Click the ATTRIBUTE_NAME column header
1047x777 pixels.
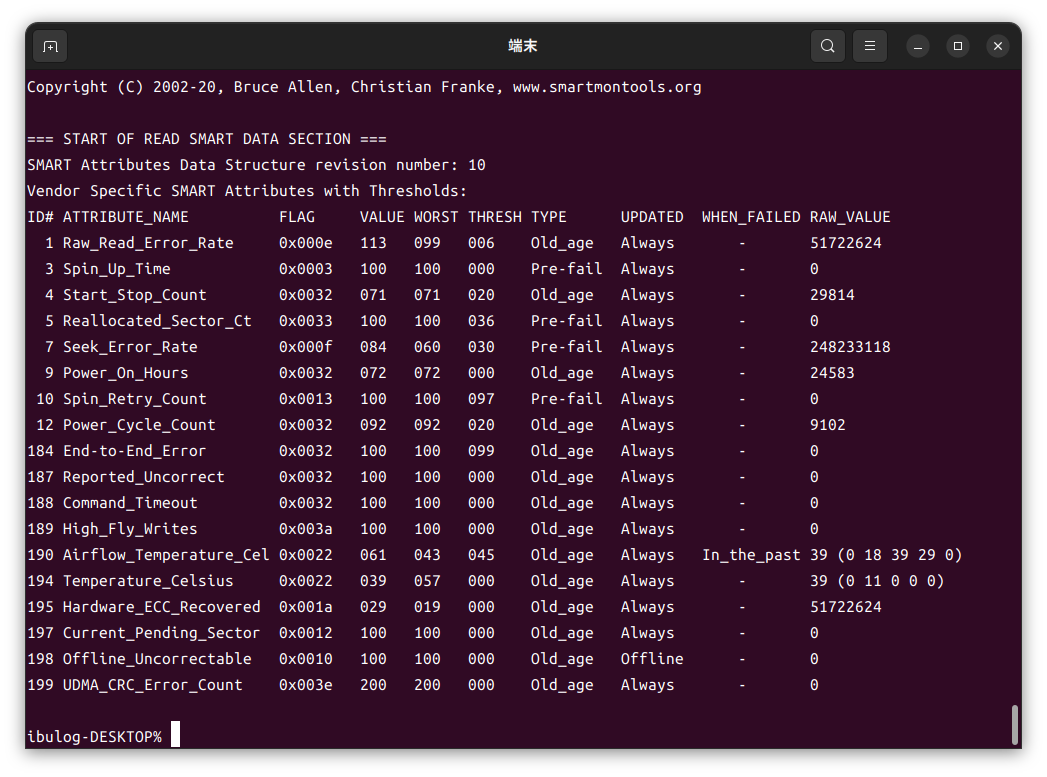125,217
